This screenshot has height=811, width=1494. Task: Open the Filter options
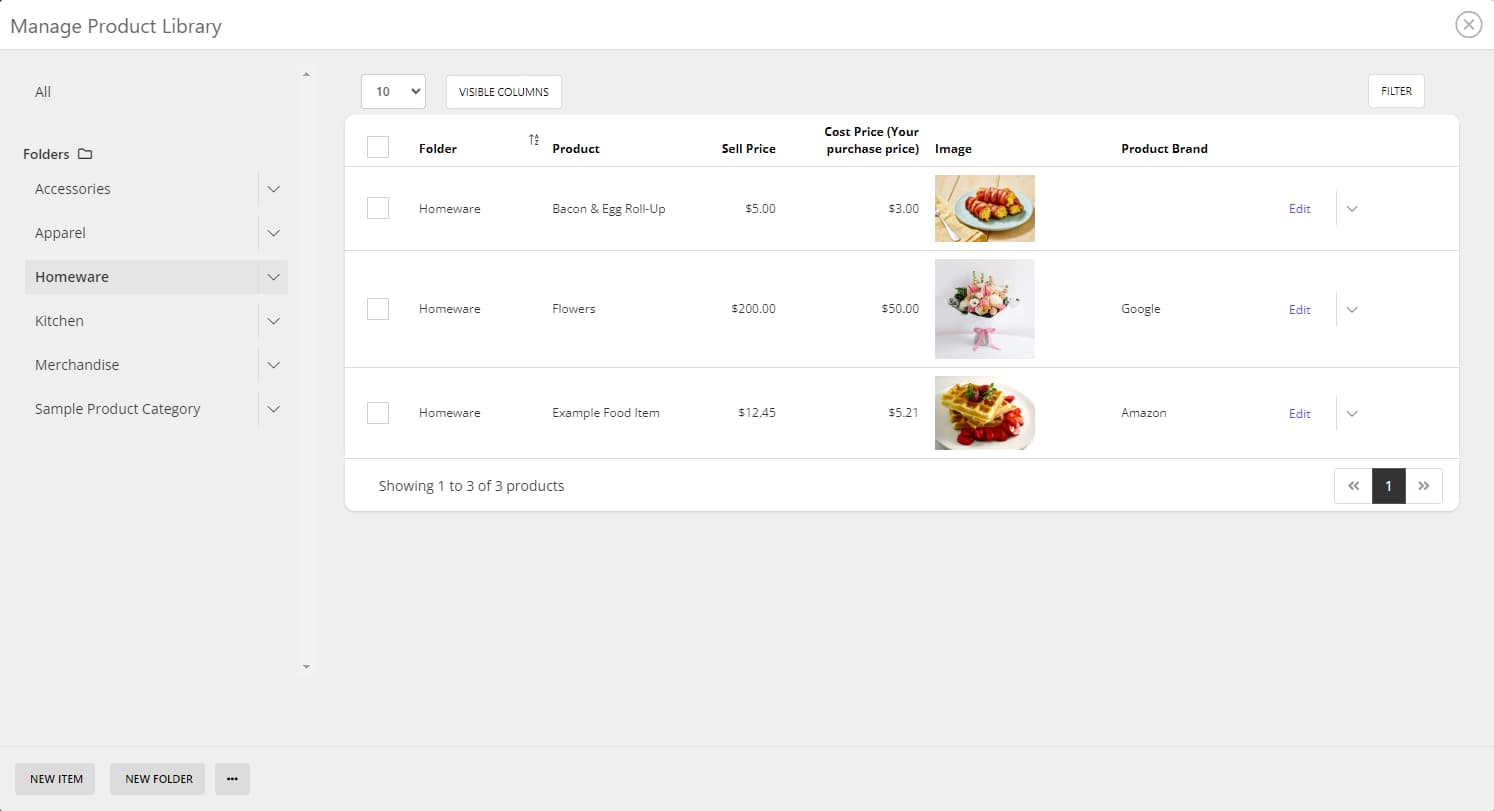[x=1396, y=90]
